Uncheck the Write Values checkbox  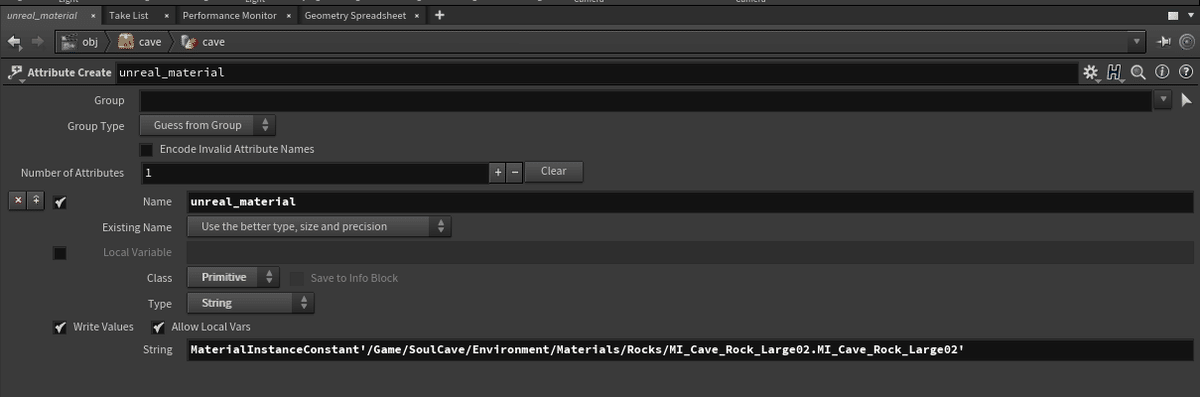(x=60, y=327)
